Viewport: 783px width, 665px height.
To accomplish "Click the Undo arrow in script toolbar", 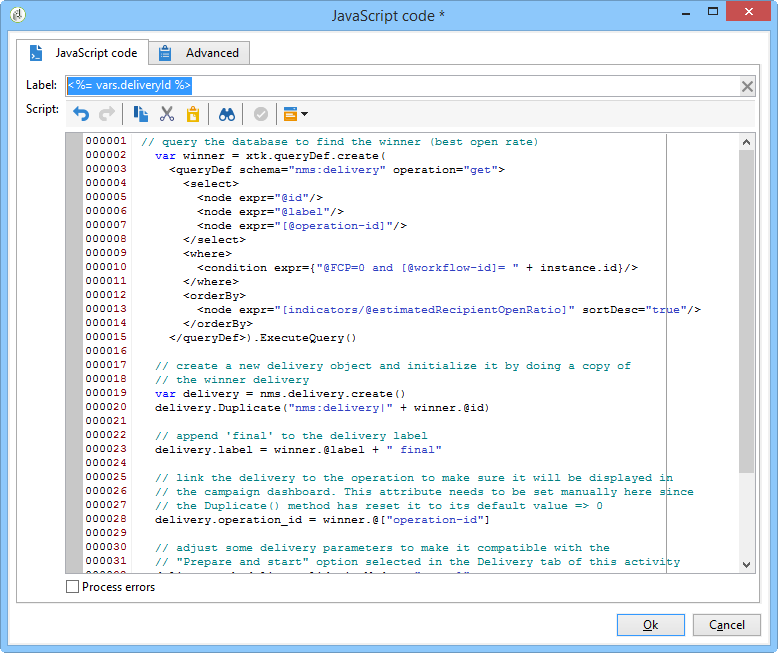I will (81, 114).
